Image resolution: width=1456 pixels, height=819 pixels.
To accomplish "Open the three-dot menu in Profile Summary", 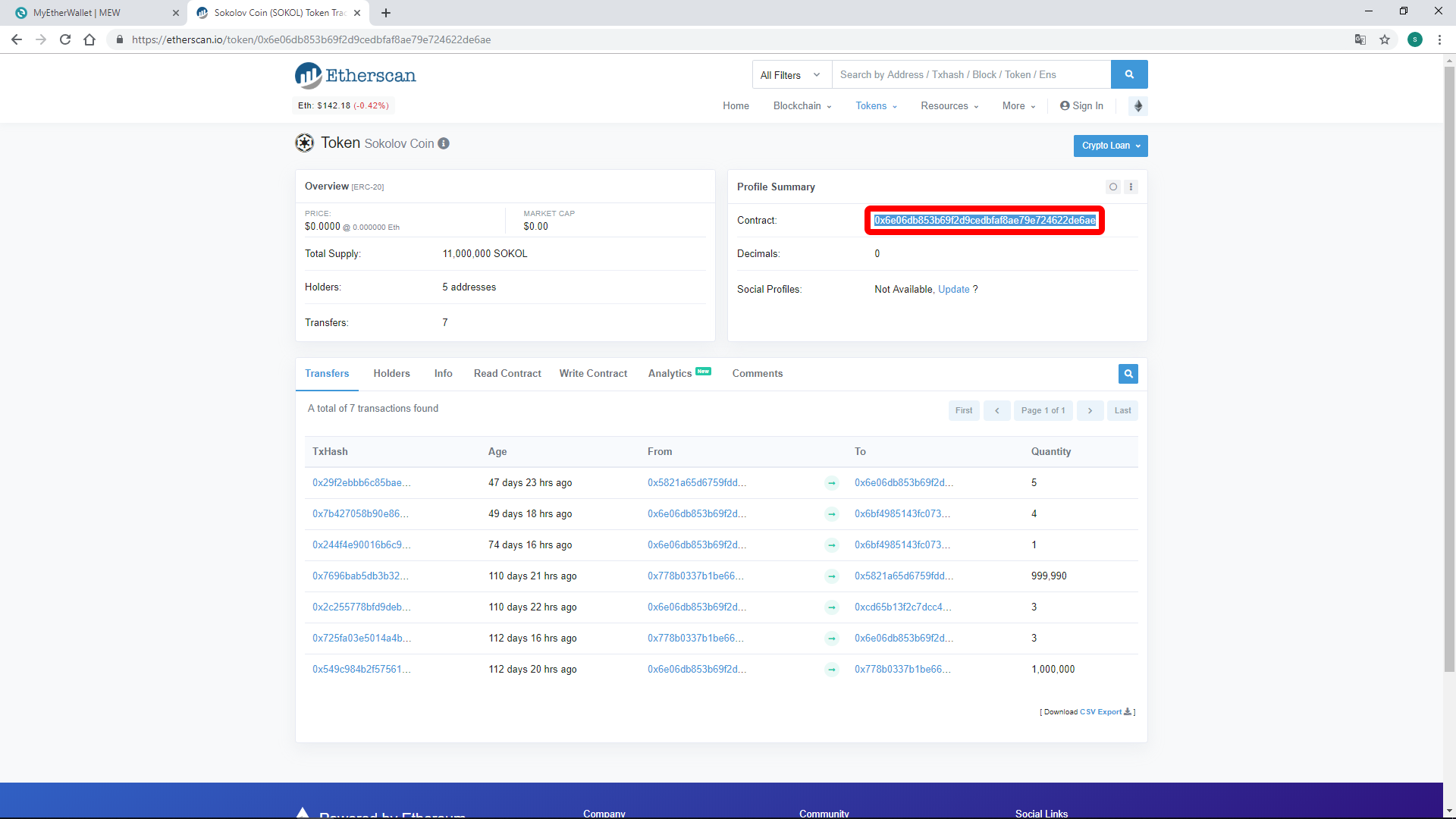I will [1131, 187].
